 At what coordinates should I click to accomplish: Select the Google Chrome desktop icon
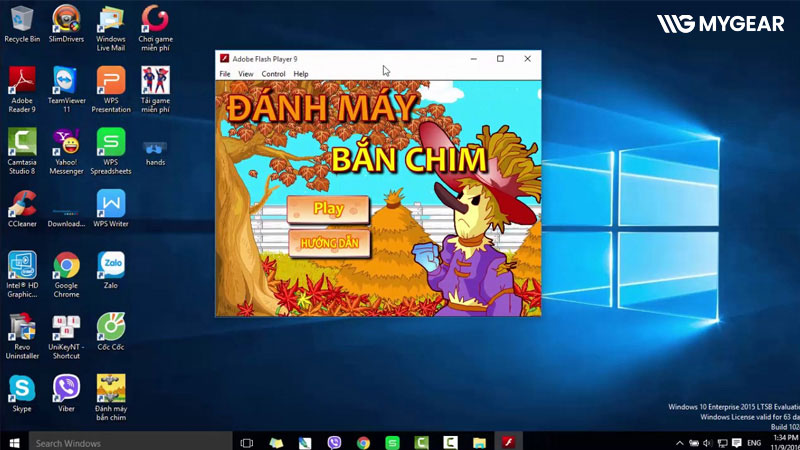(66, 266)
